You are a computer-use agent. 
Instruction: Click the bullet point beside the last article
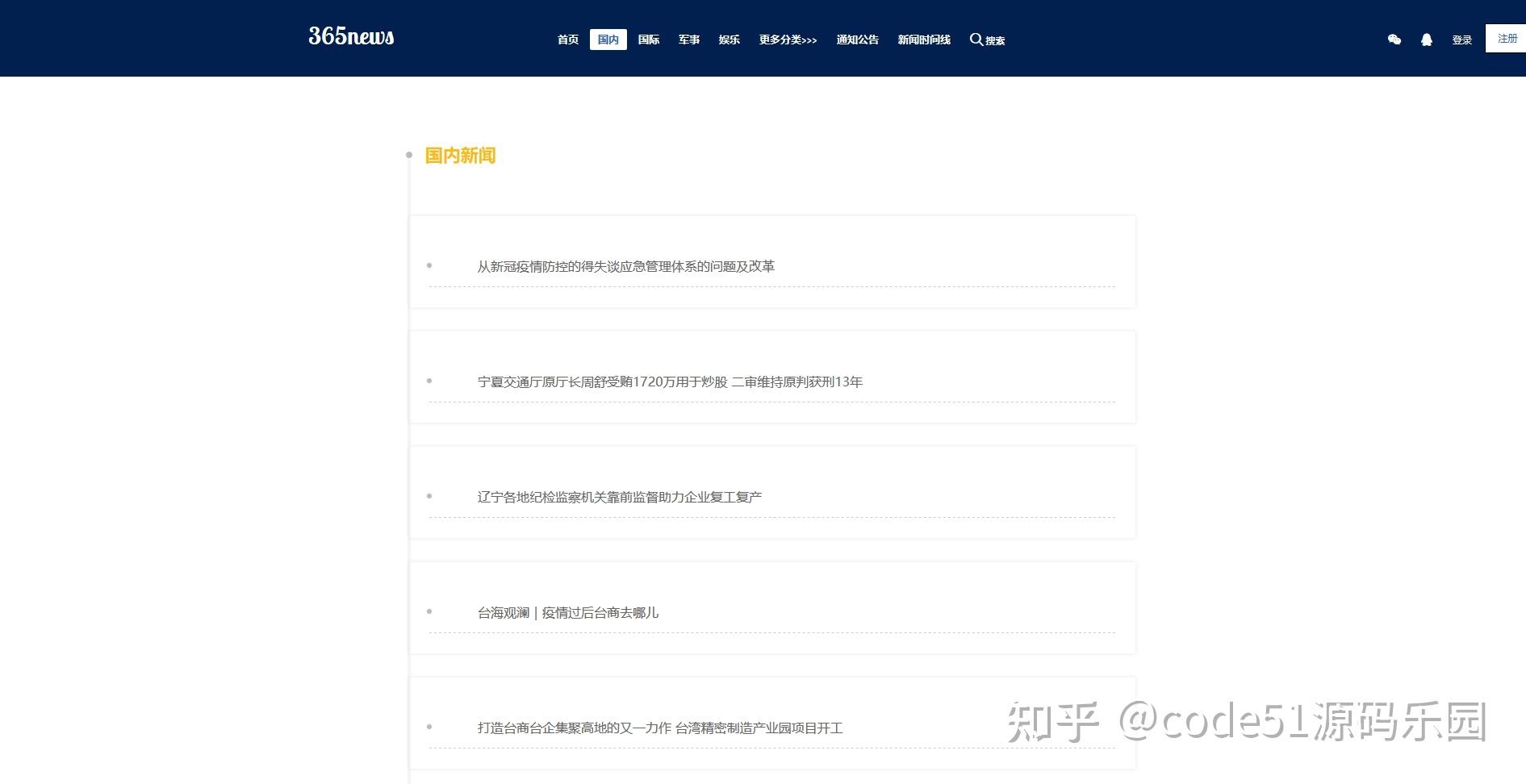click(x=429, y=726)
